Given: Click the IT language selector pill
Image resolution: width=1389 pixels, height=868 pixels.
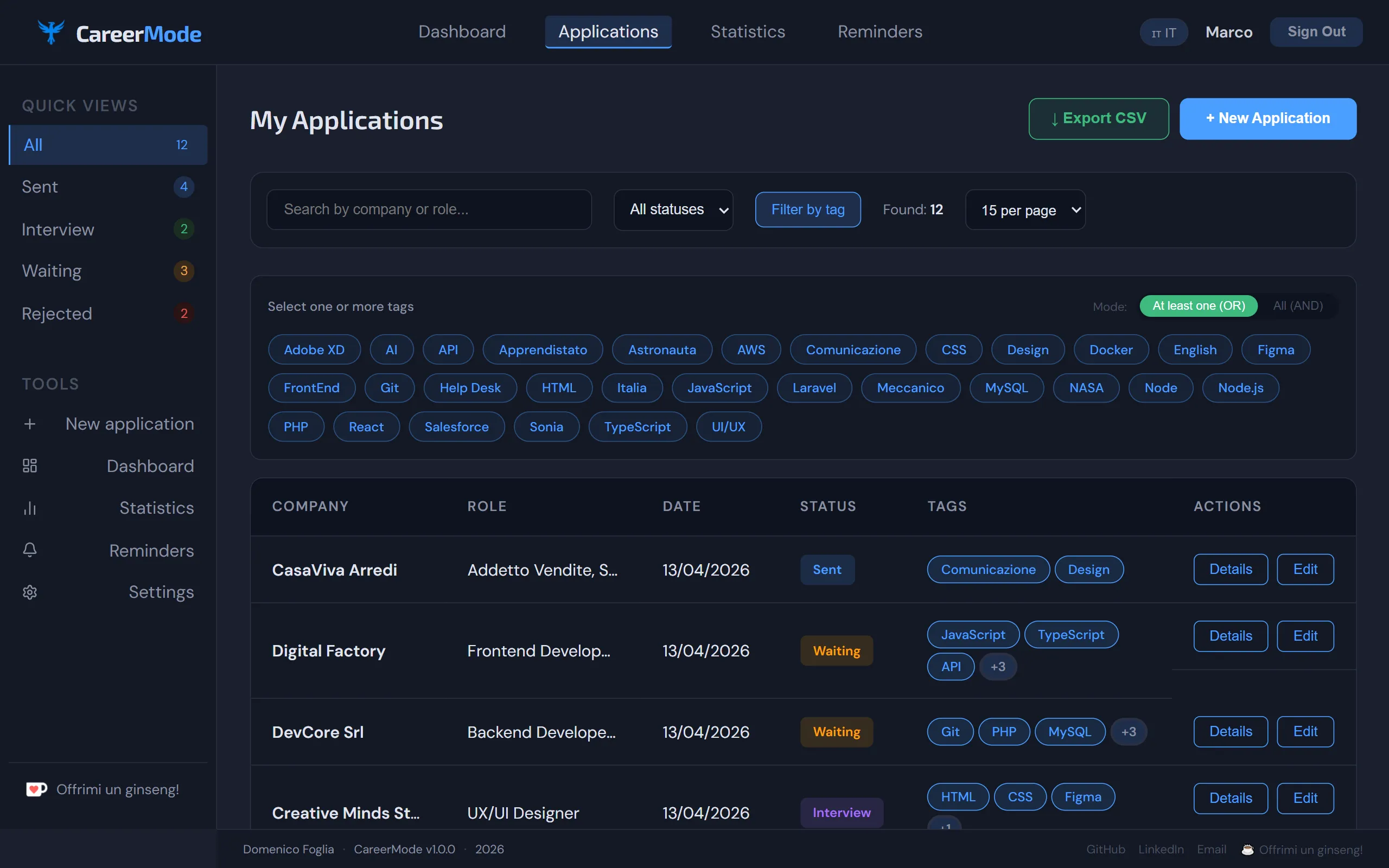Looking at the screenshot, I should coord(1163,33).
